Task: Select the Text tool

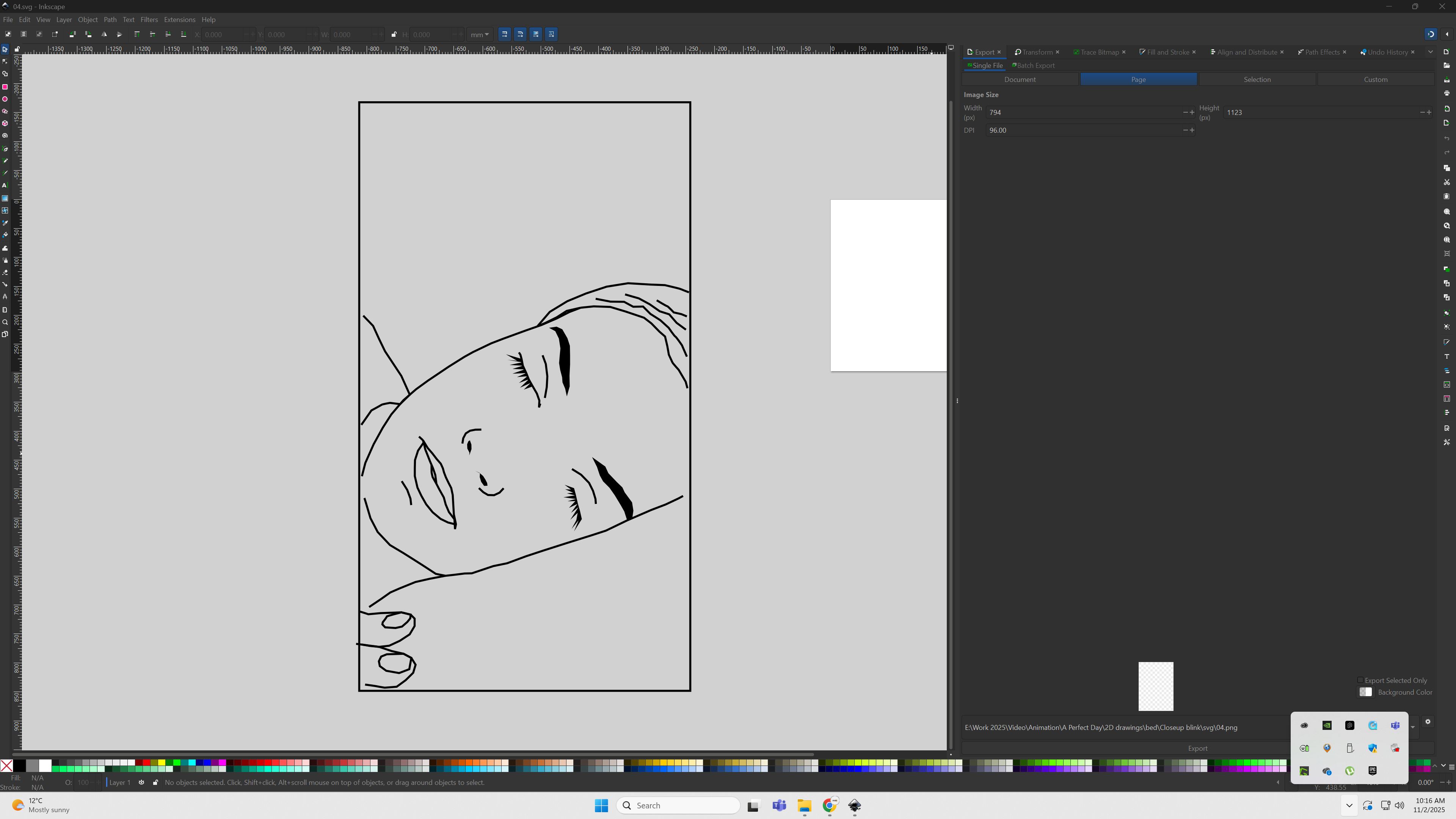Action: 5,185
